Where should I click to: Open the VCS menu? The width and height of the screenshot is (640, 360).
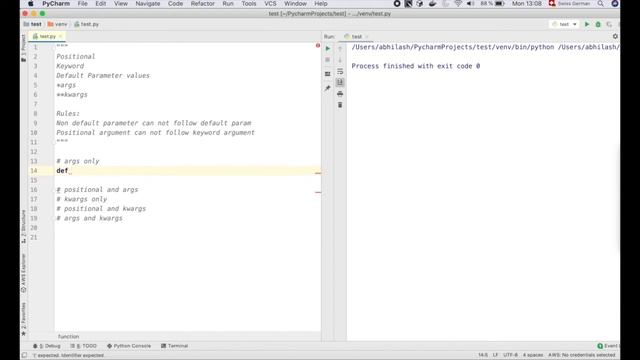pyautogui.click(x=270, y=4)
